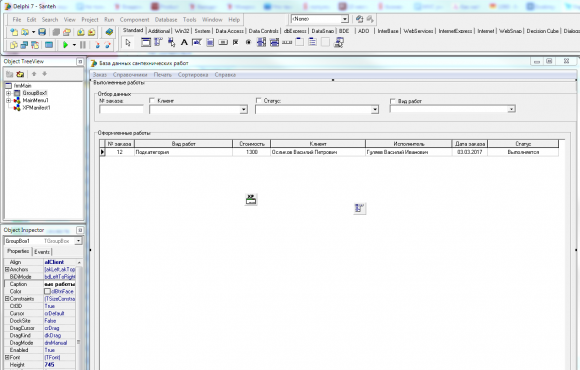
Task: Click the green Run button
Action: click(65, 45)
